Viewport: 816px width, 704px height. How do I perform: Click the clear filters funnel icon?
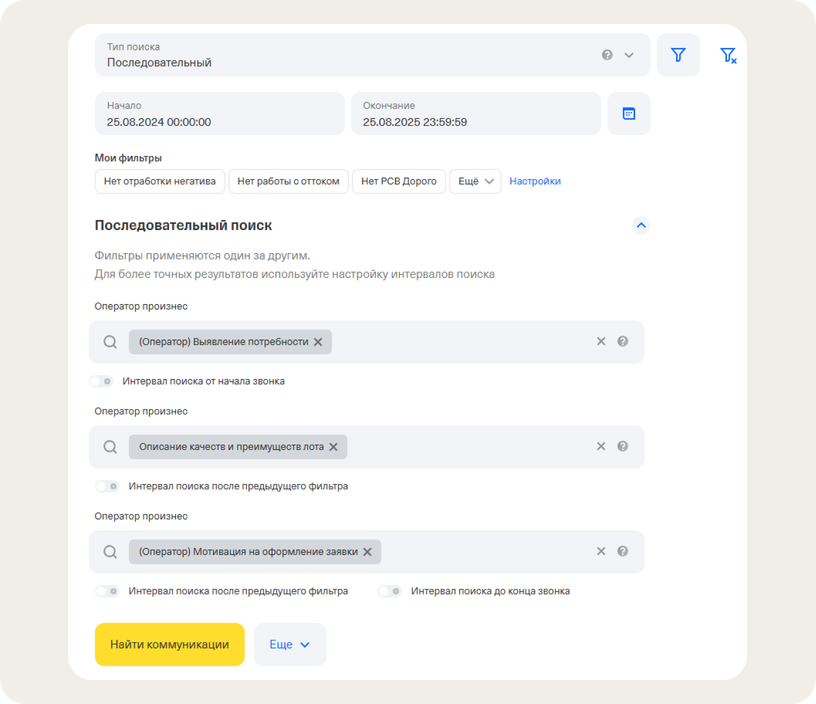[728, 56]
